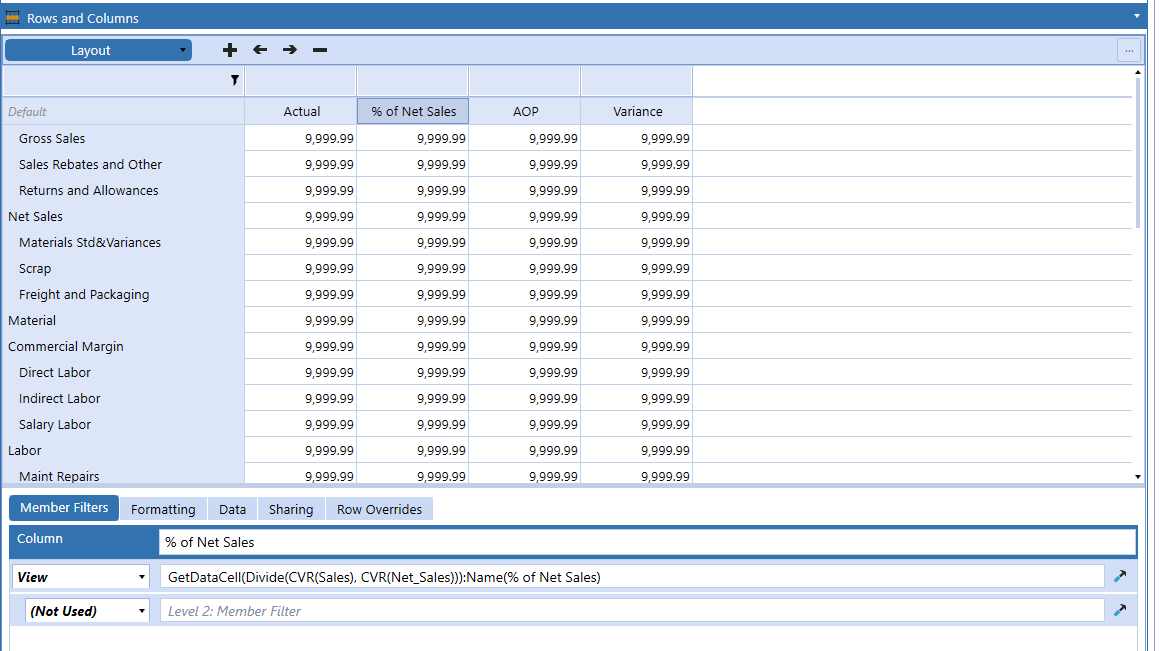1159x651 pixels.
Task: Click the Member Filters tab
Action: click(x=63, y=507)
